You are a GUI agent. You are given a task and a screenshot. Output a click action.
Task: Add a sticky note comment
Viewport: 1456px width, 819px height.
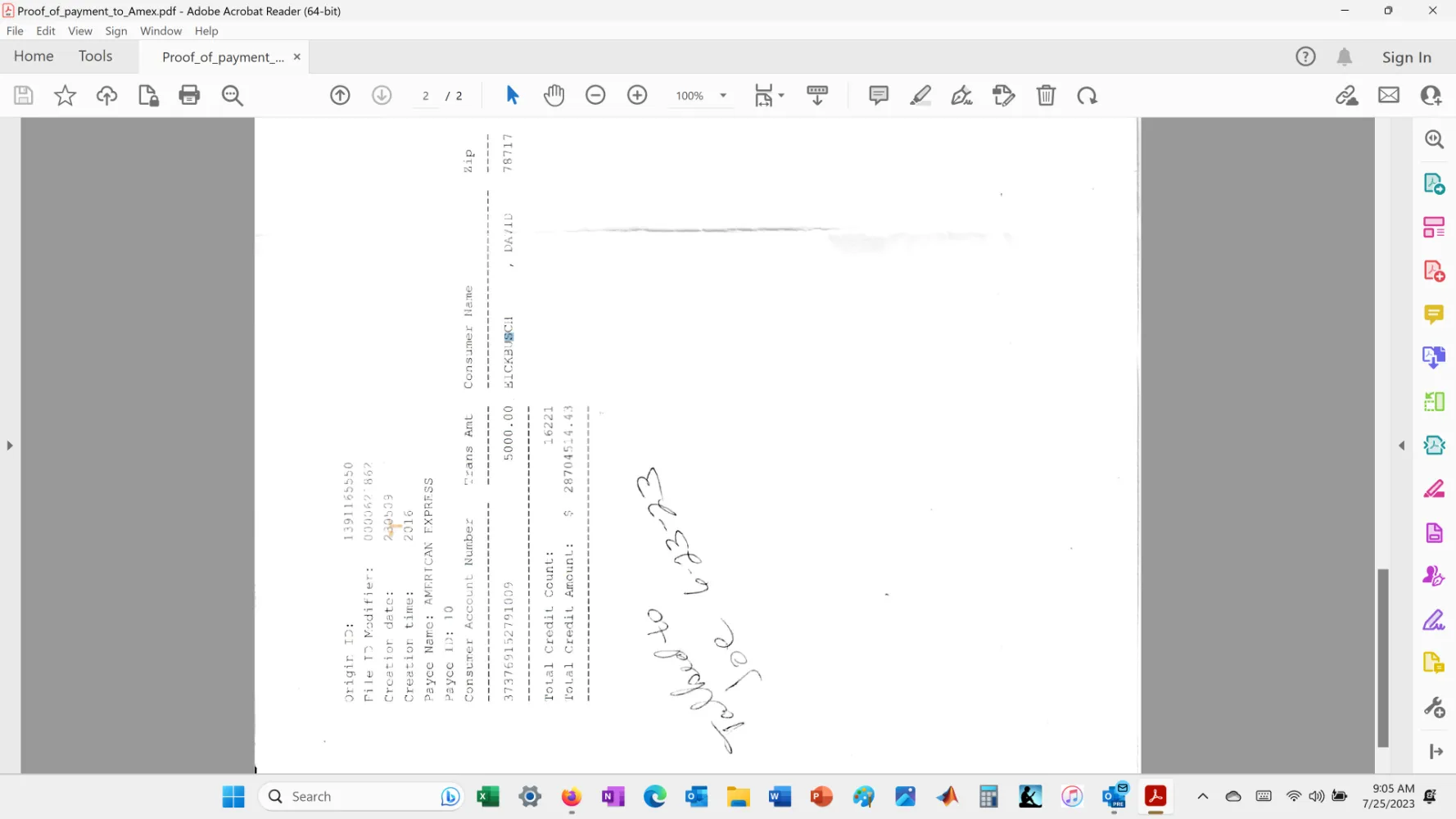pyautogui.click(x=879, y=96)
